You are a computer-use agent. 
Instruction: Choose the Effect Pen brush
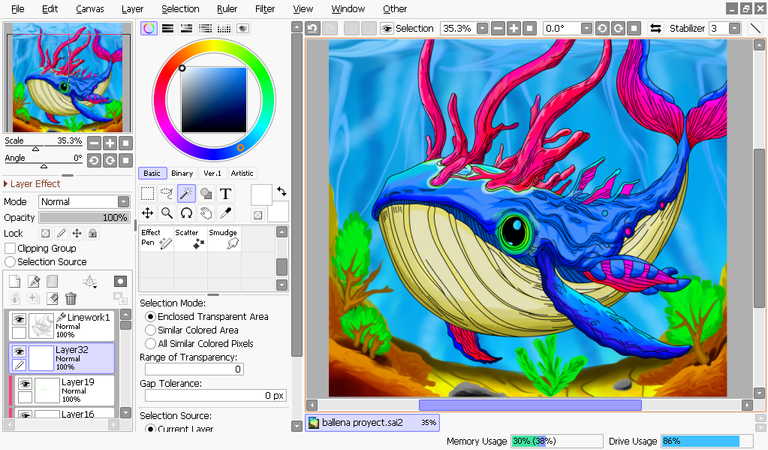(x=156, y=238)
